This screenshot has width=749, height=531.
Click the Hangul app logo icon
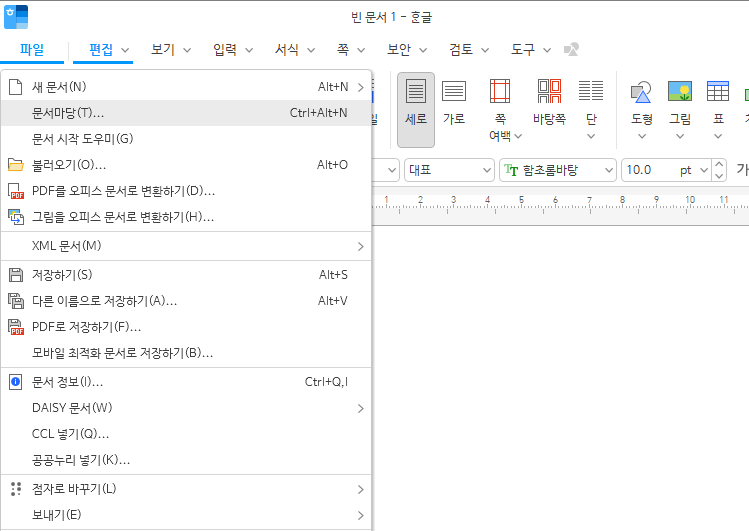pos(16,17)
